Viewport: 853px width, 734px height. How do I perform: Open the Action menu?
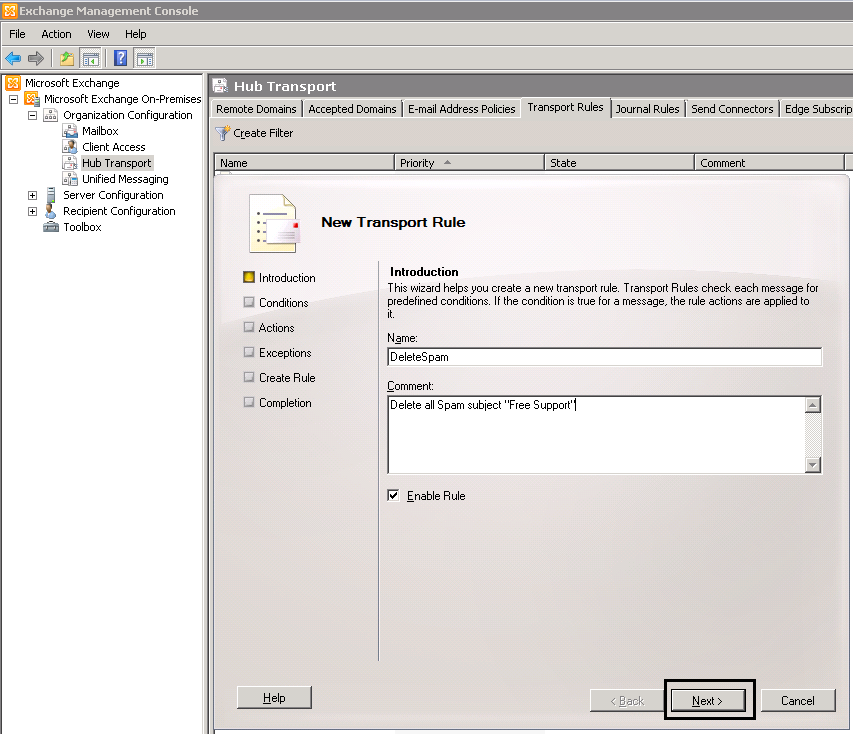tap(56, 34)
